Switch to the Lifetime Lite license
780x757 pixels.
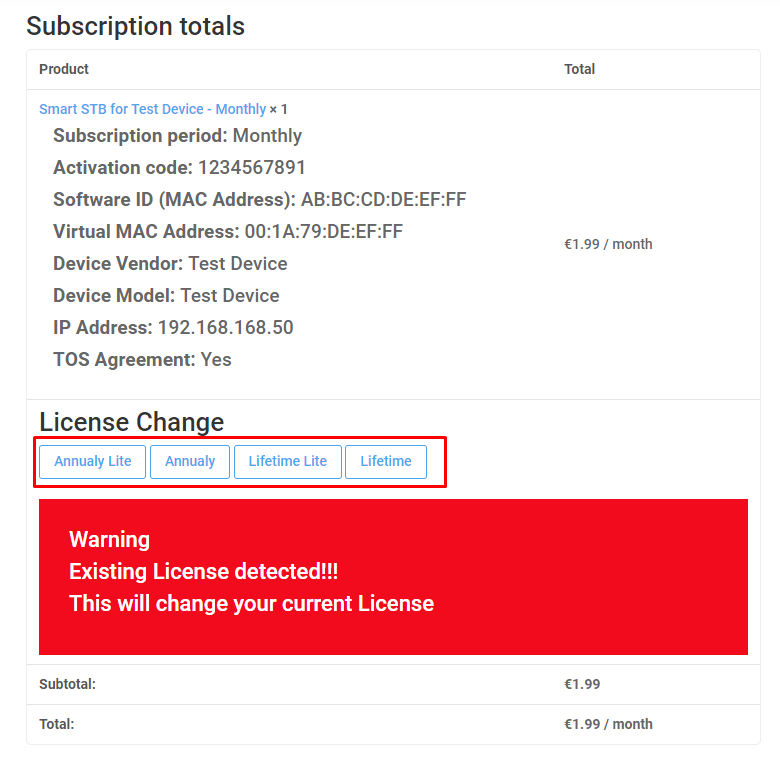(x=288, y=462)
